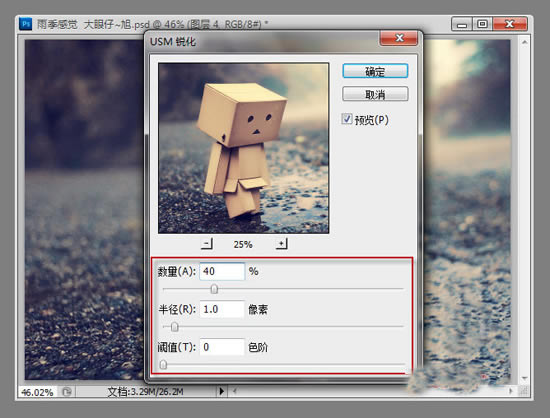Click the horizontal scrollbar left arrow
The height and width of the screenshot is (418, 550).
tap(235, 391)
